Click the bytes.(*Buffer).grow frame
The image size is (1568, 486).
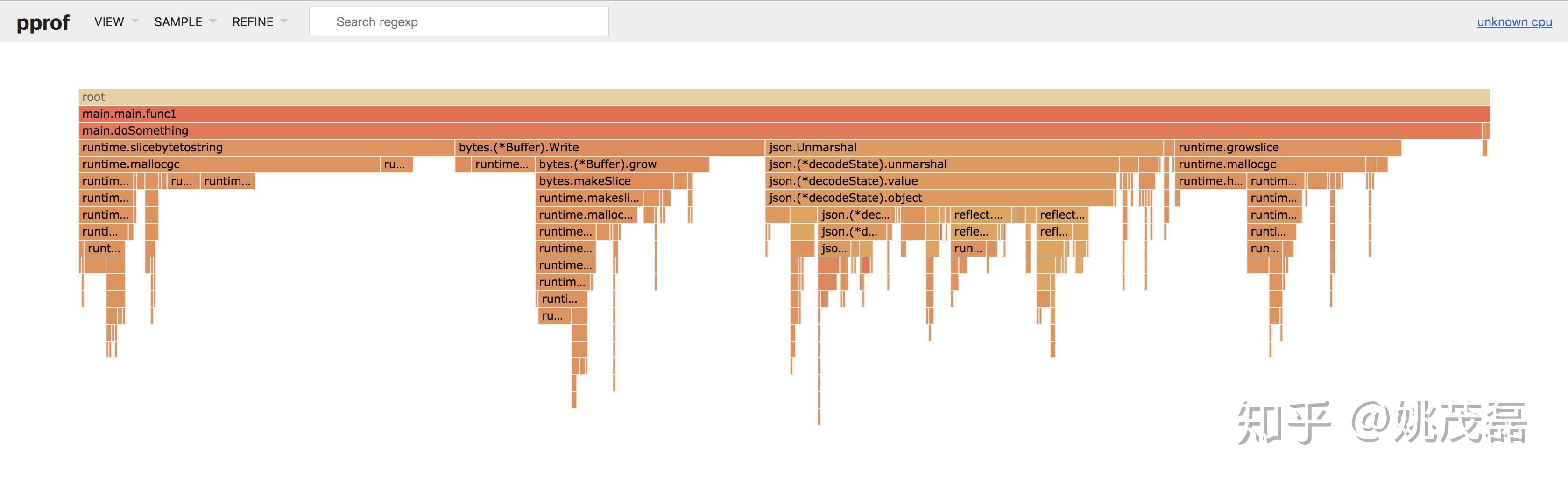coord(622,164)
